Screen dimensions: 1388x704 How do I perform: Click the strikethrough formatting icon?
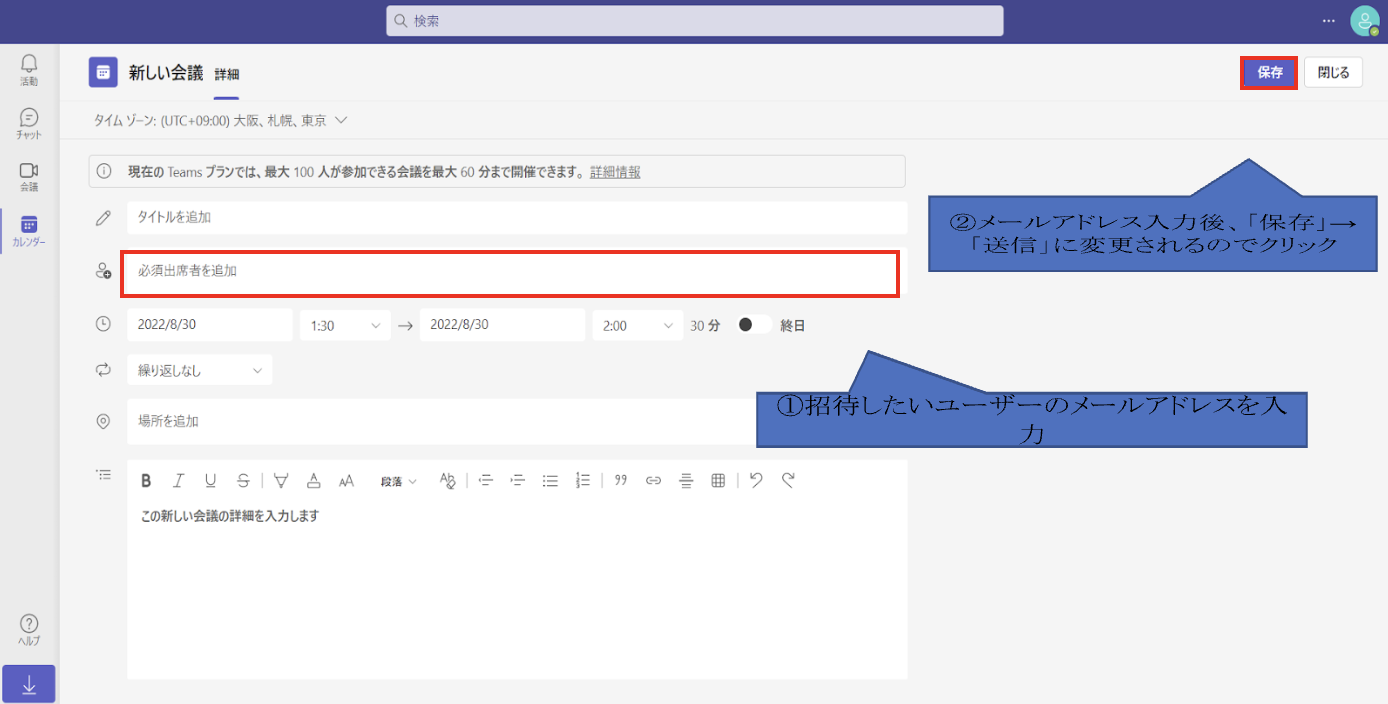(x=243, y=481)
